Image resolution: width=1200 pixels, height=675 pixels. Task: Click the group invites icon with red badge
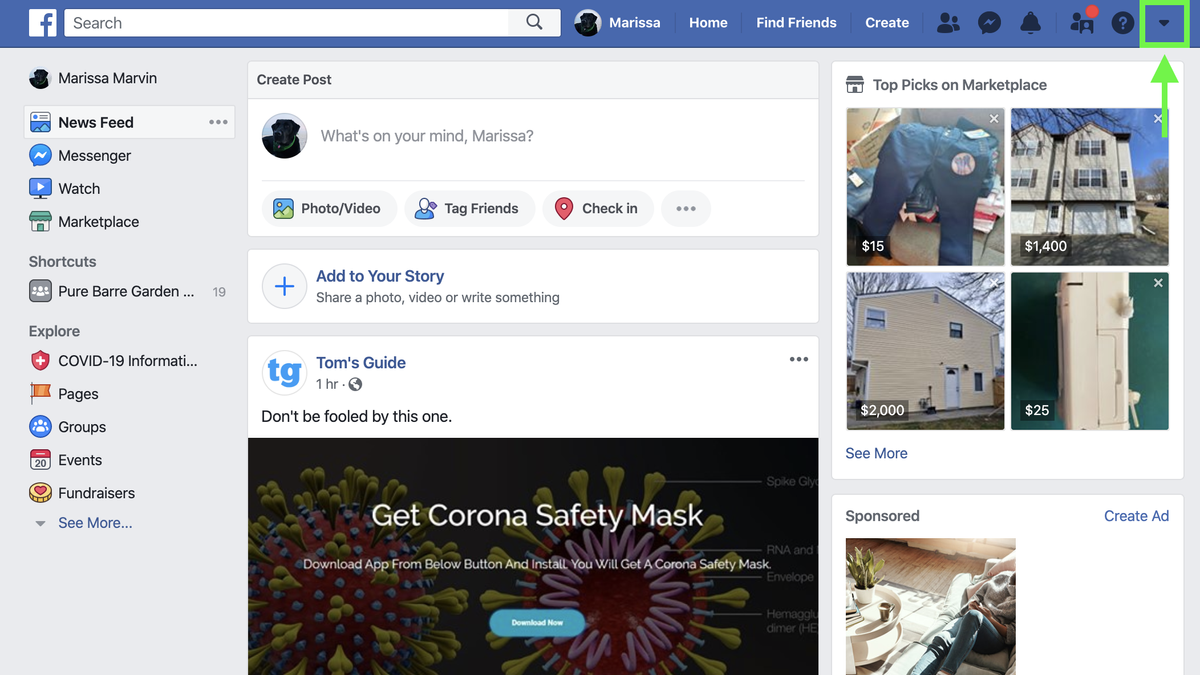[x=1081, y=22]
